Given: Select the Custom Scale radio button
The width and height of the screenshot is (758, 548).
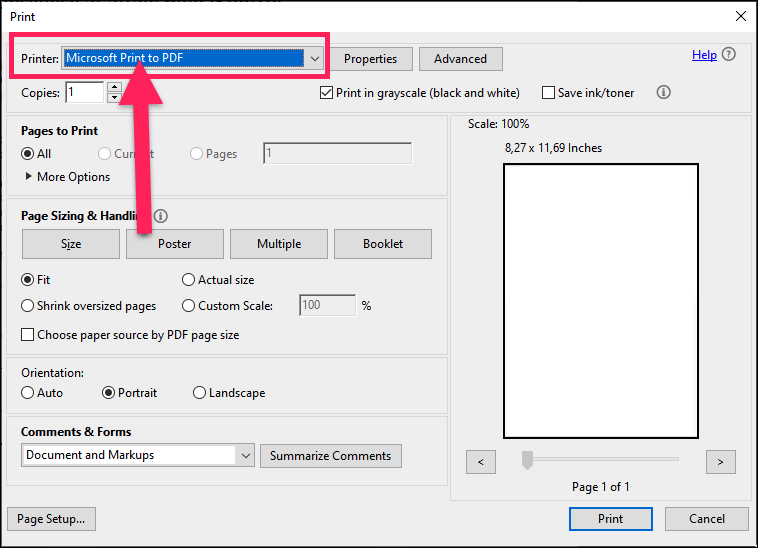Looking at the screenshot, I should [188, 306].
